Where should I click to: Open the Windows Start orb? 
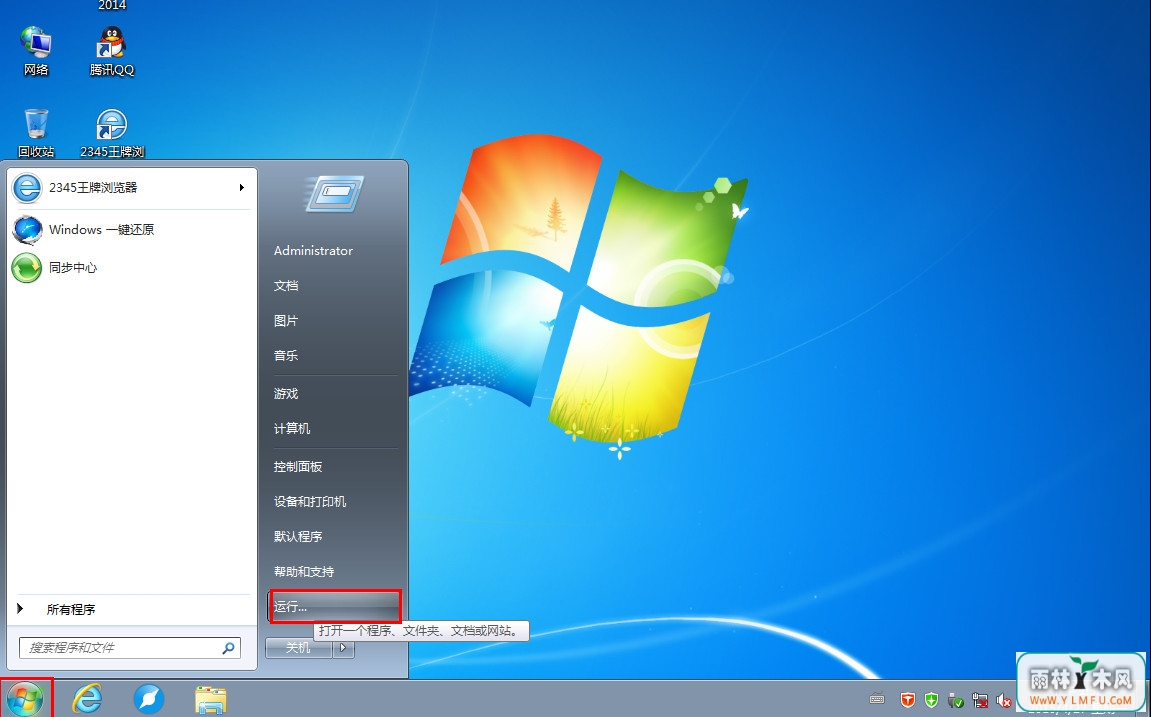point(25,699)
